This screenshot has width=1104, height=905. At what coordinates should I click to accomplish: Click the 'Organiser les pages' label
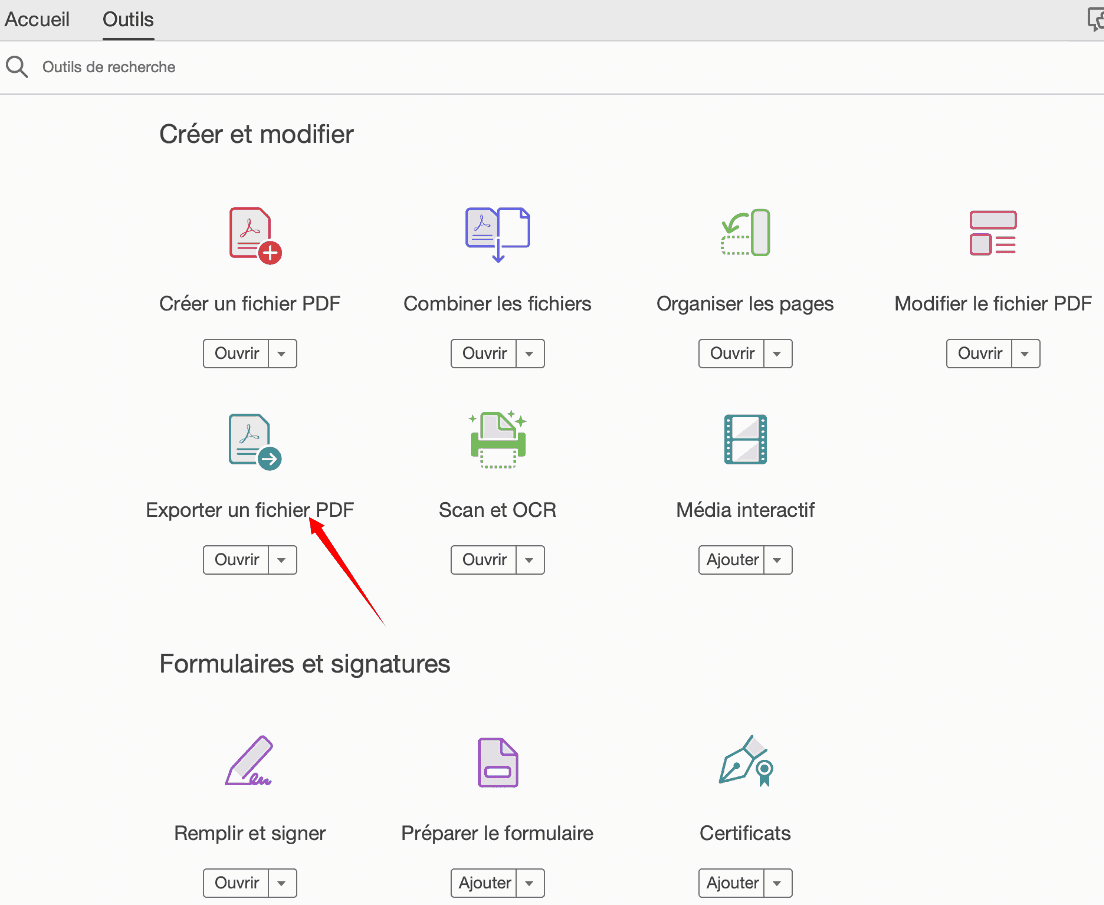746,304
